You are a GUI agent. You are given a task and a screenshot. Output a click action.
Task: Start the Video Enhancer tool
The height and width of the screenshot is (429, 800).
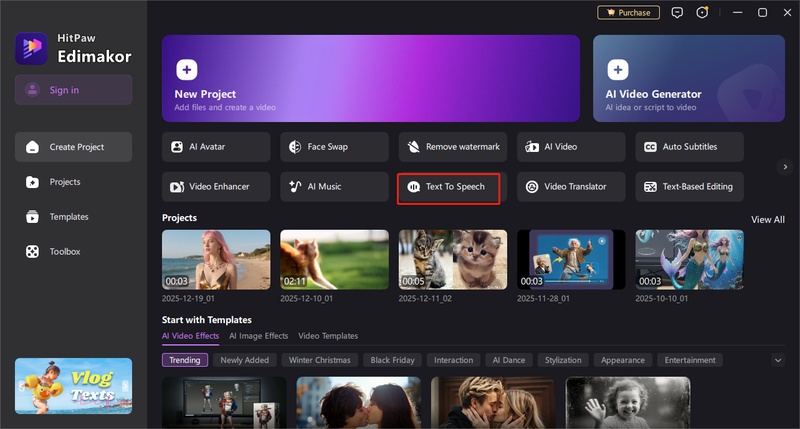(x=216, y=187)
